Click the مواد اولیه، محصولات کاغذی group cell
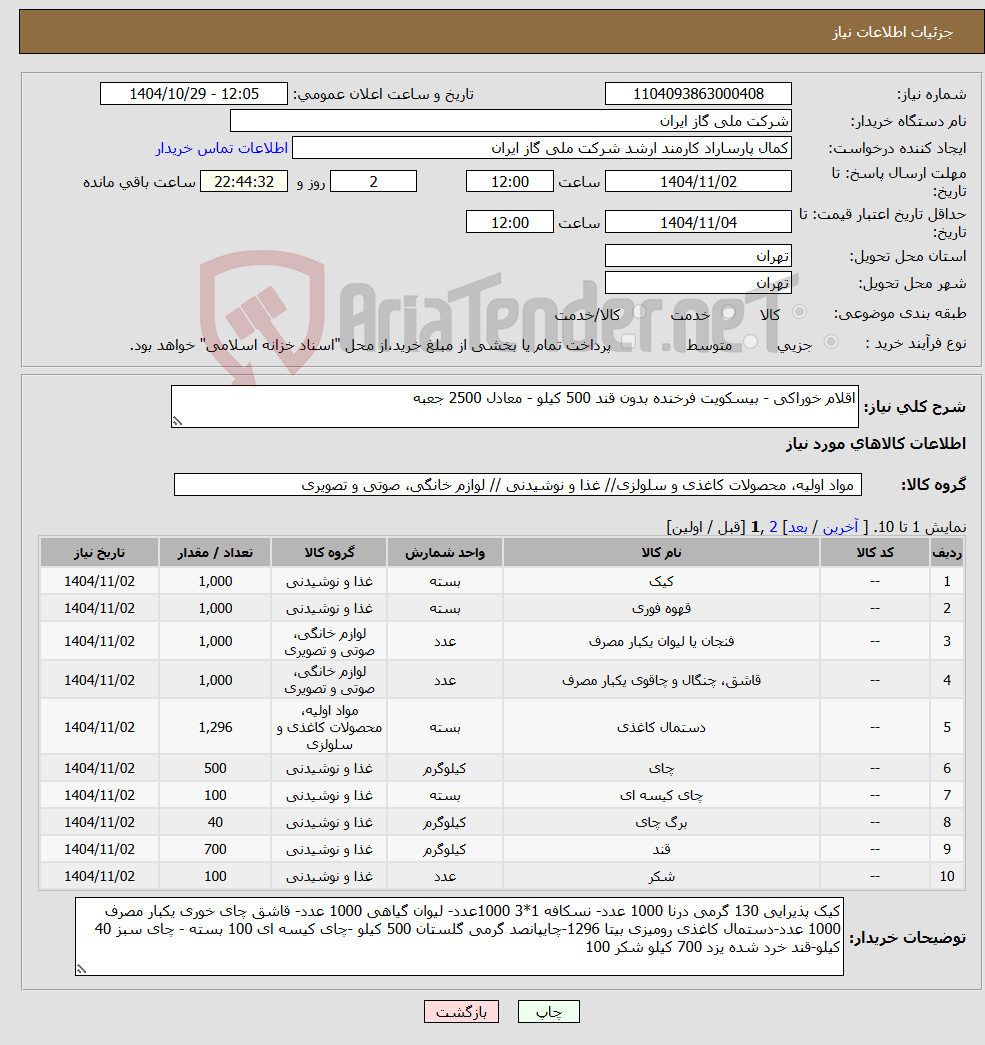This screenshot has height=1045, width=985. click(329, 727)
